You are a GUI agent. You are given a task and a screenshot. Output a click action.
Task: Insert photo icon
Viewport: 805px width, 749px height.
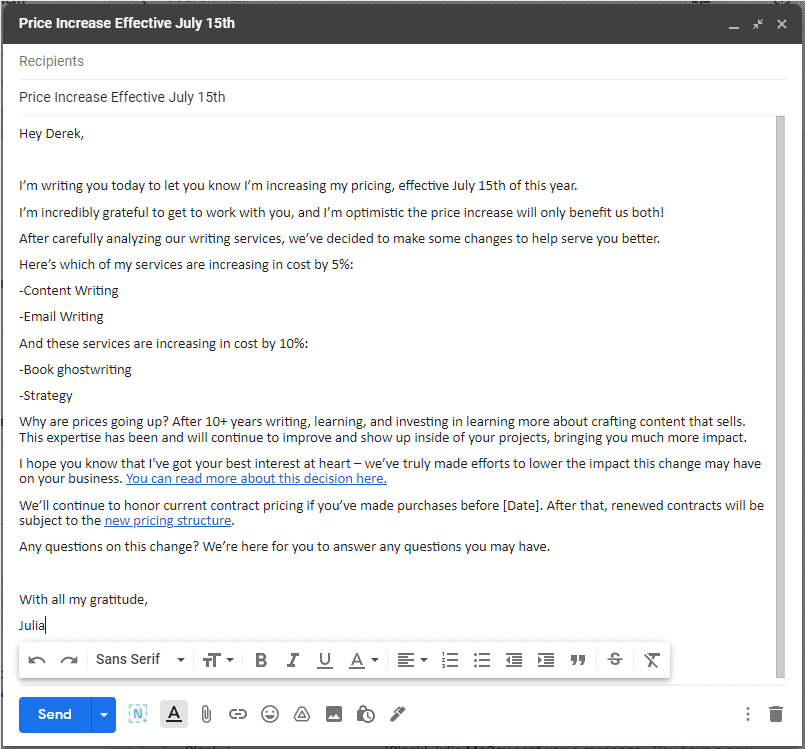point(334,714)
